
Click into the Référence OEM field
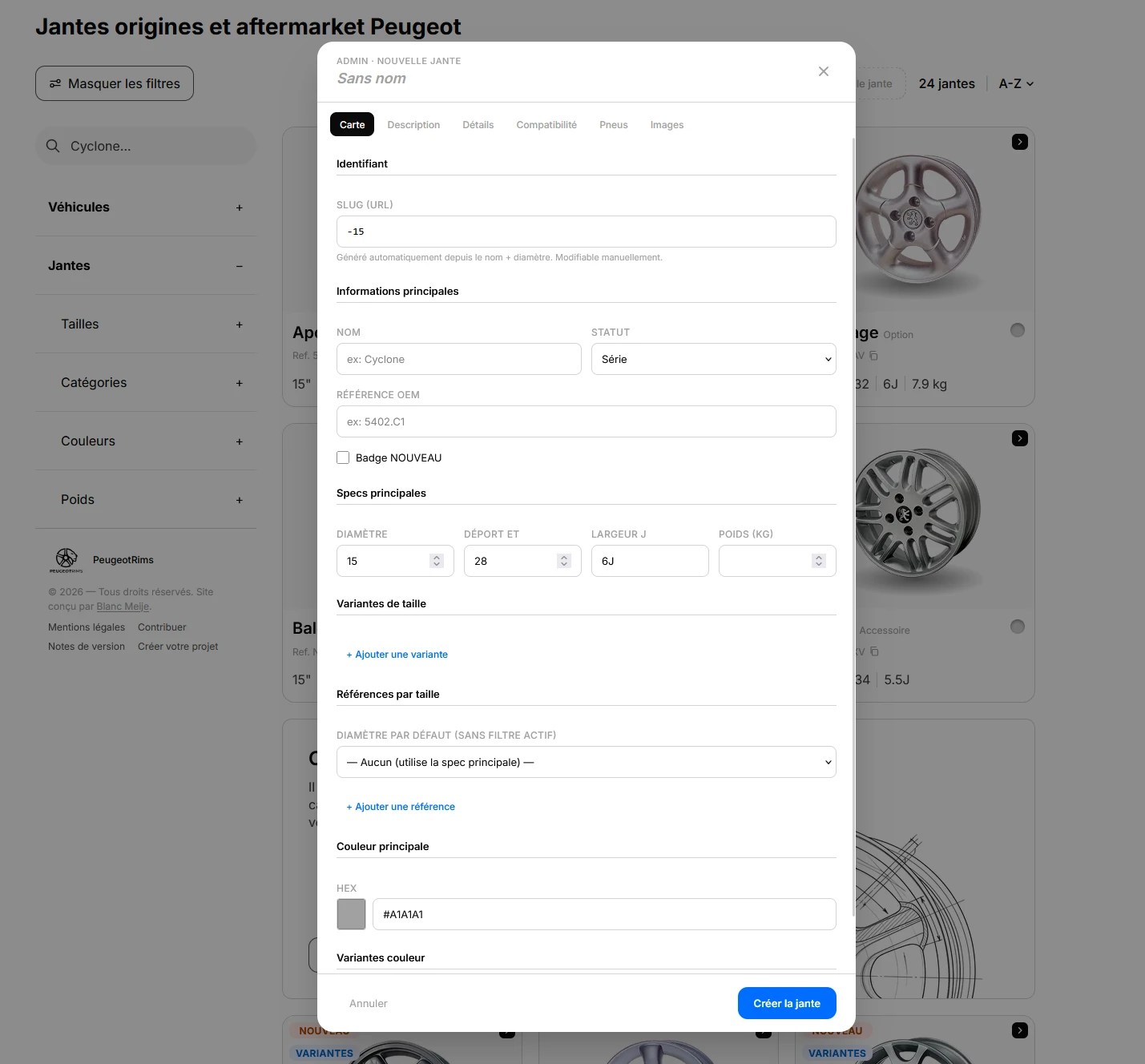tap(587, 421)
